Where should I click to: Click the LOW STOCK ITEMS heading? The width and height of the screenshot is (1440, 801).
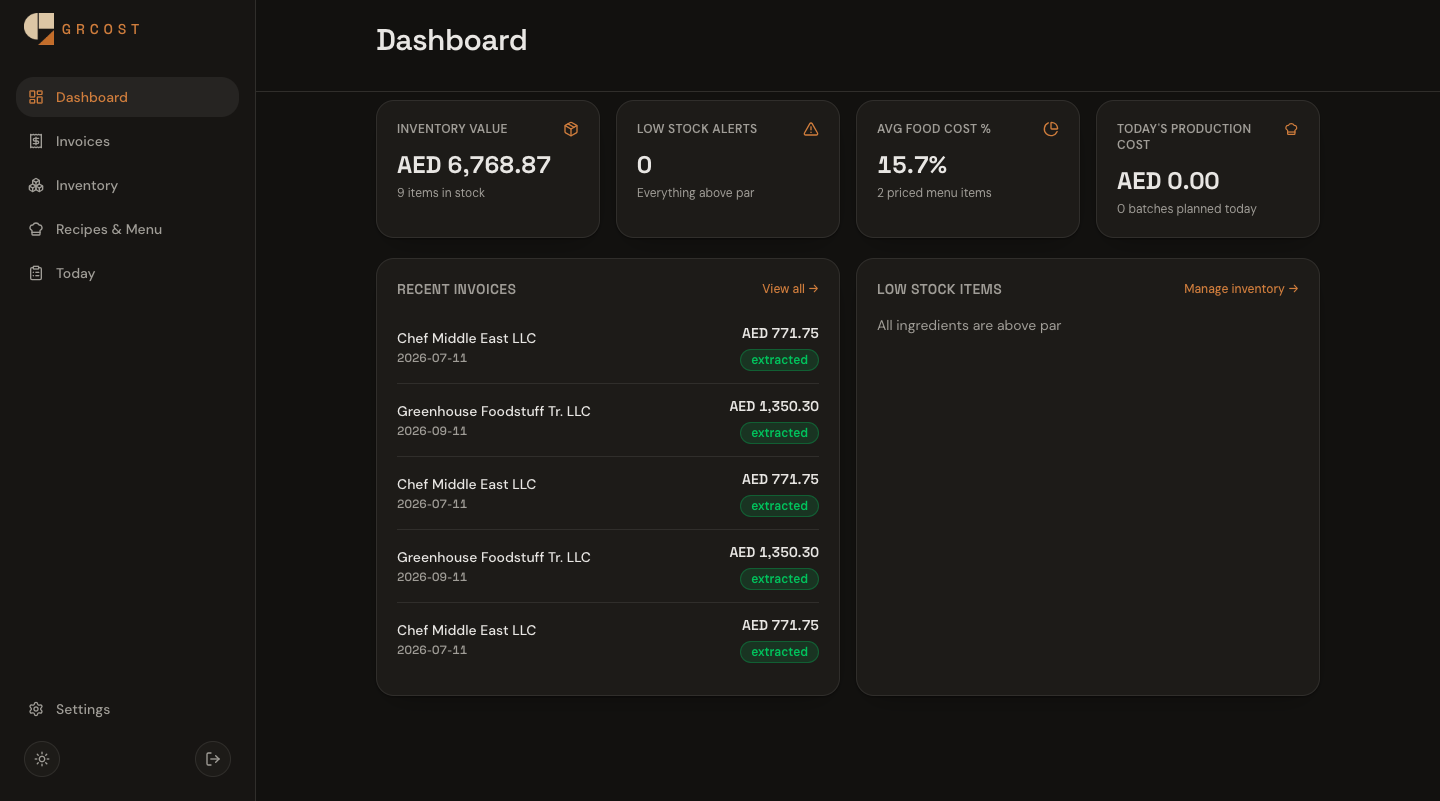[939, 289]
